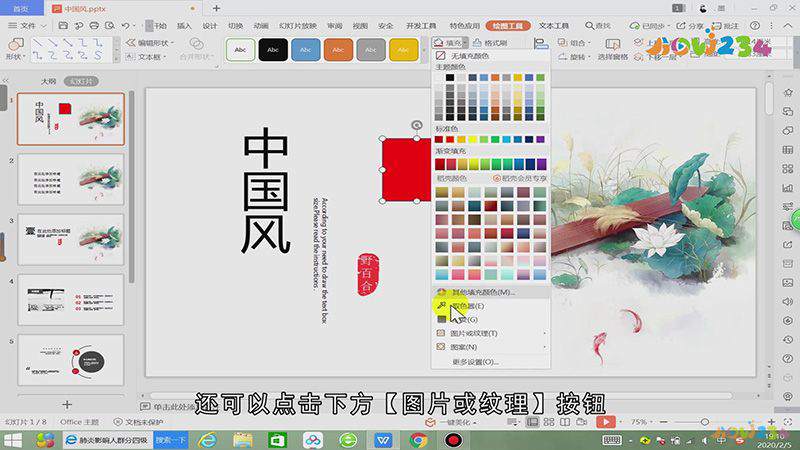Image resolution: width=800 pixels, height=450 pixels.
Task: Click the rotation handle above the red rectangle
Action: 416,125
